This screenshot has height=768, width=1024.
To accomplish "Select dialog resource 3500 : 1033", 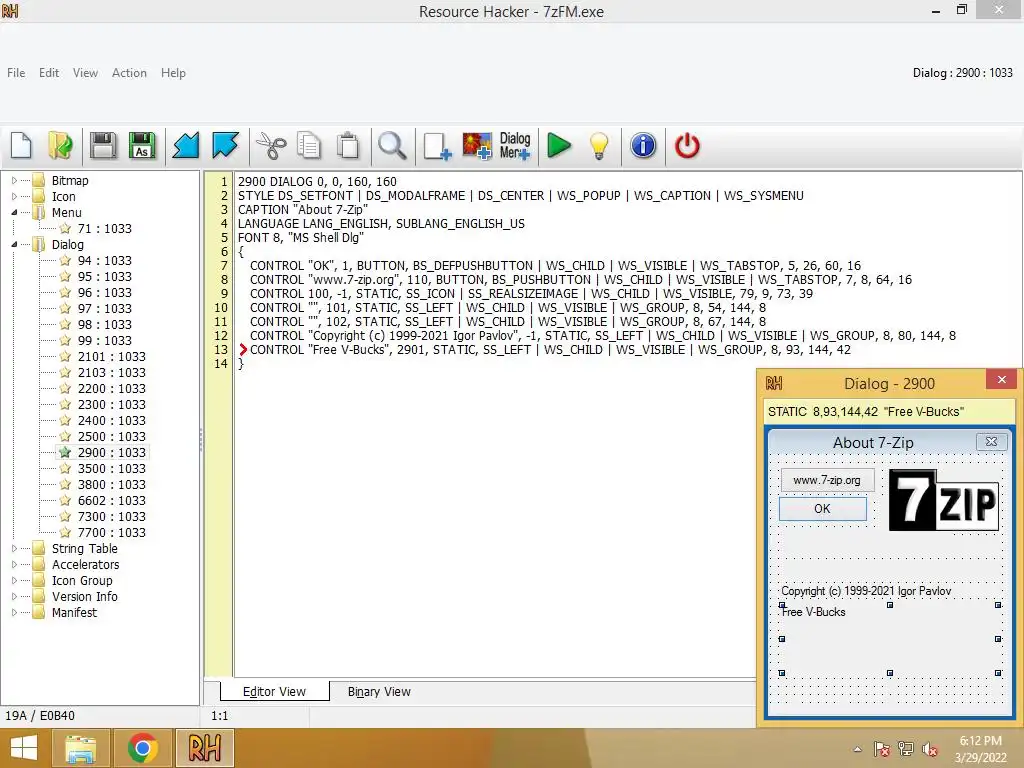I will [x=111, y=469].
